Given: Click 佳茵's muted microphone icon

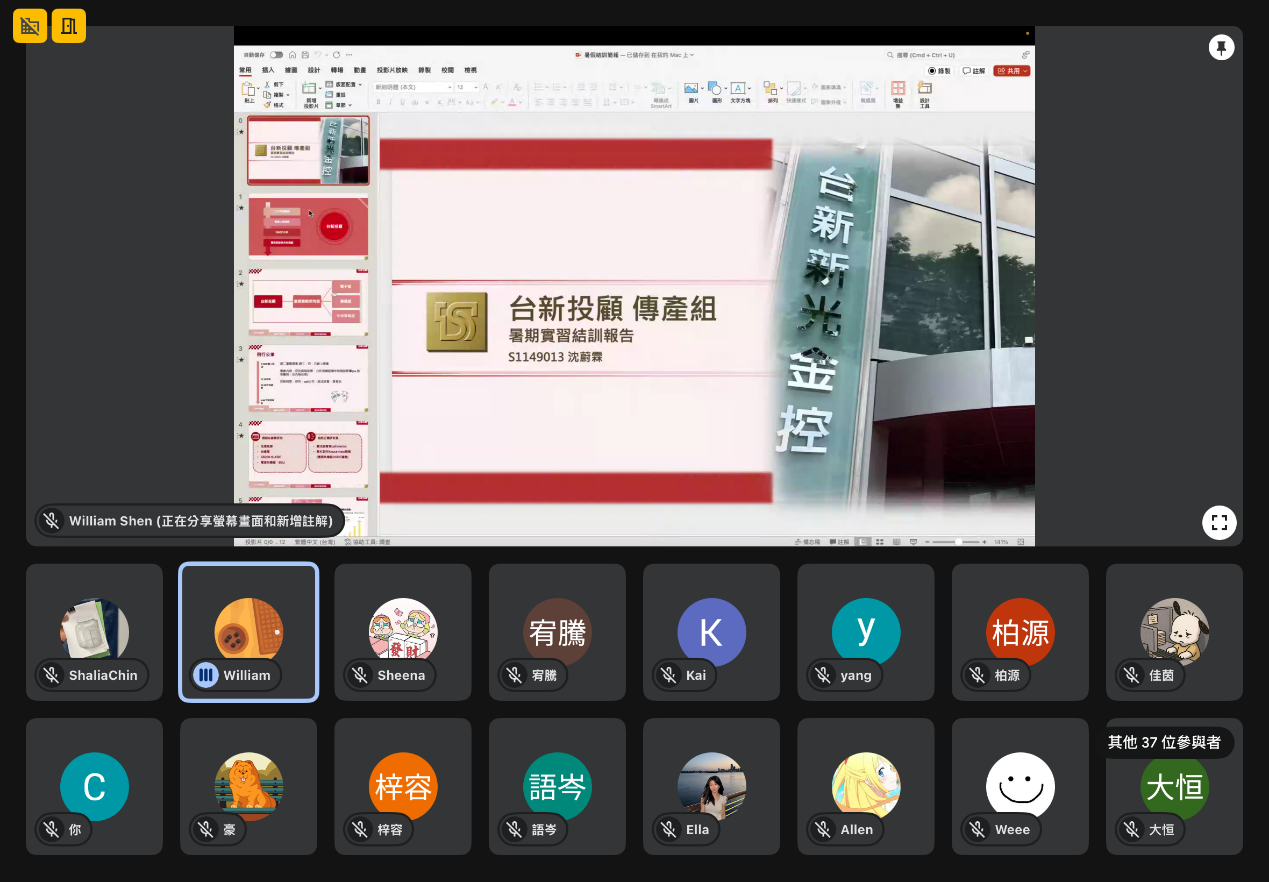Looking at the screenshot, I should (x=1132, y=675).
